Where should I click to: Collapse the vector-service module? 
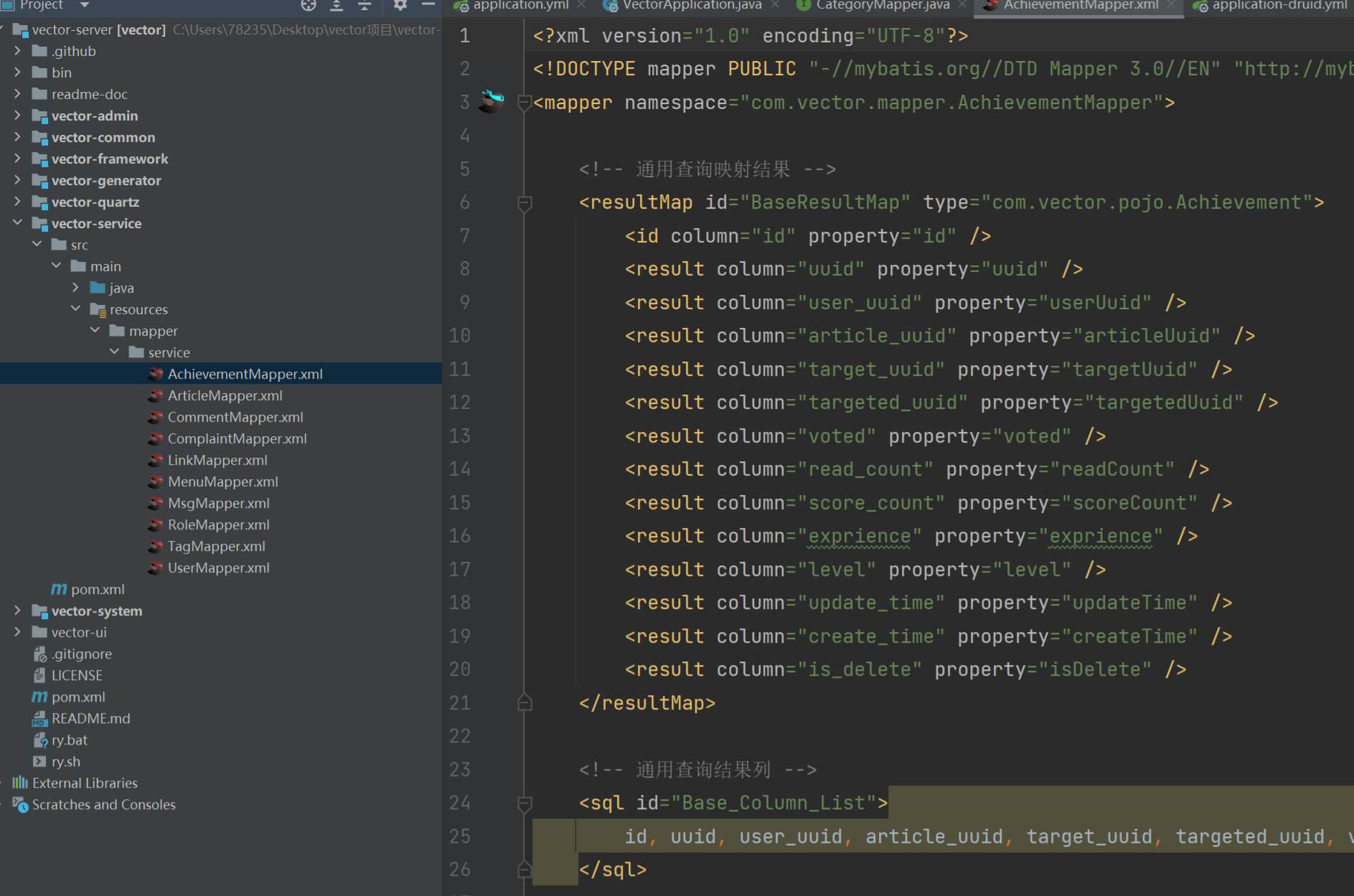pos(18,223)
